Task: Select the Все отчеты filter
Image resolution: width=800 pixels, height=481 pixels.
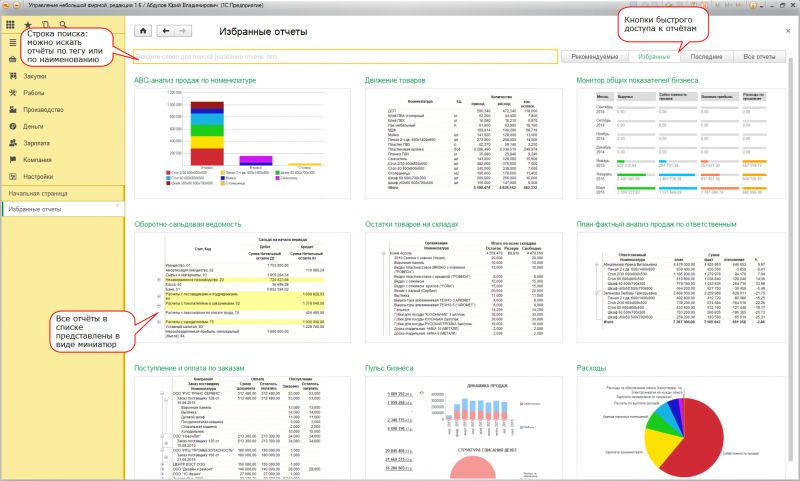Action: [x=760, y=57]
